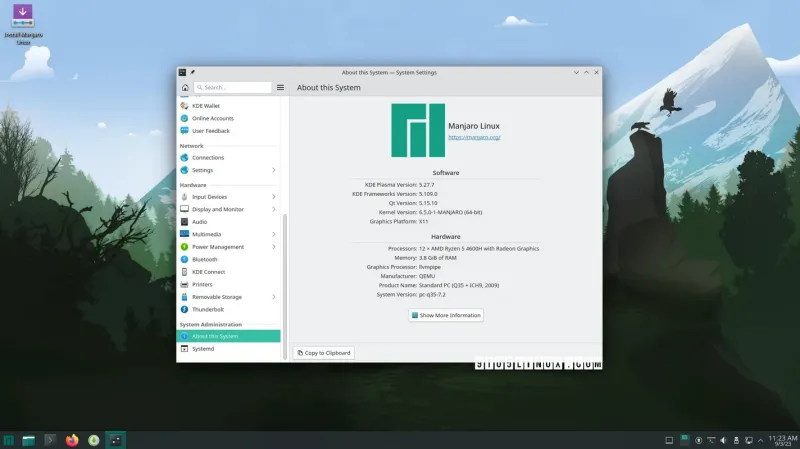800x449 pixels.
Task: Select Systemd under System Administration
Action: click(x=203, y=349)
